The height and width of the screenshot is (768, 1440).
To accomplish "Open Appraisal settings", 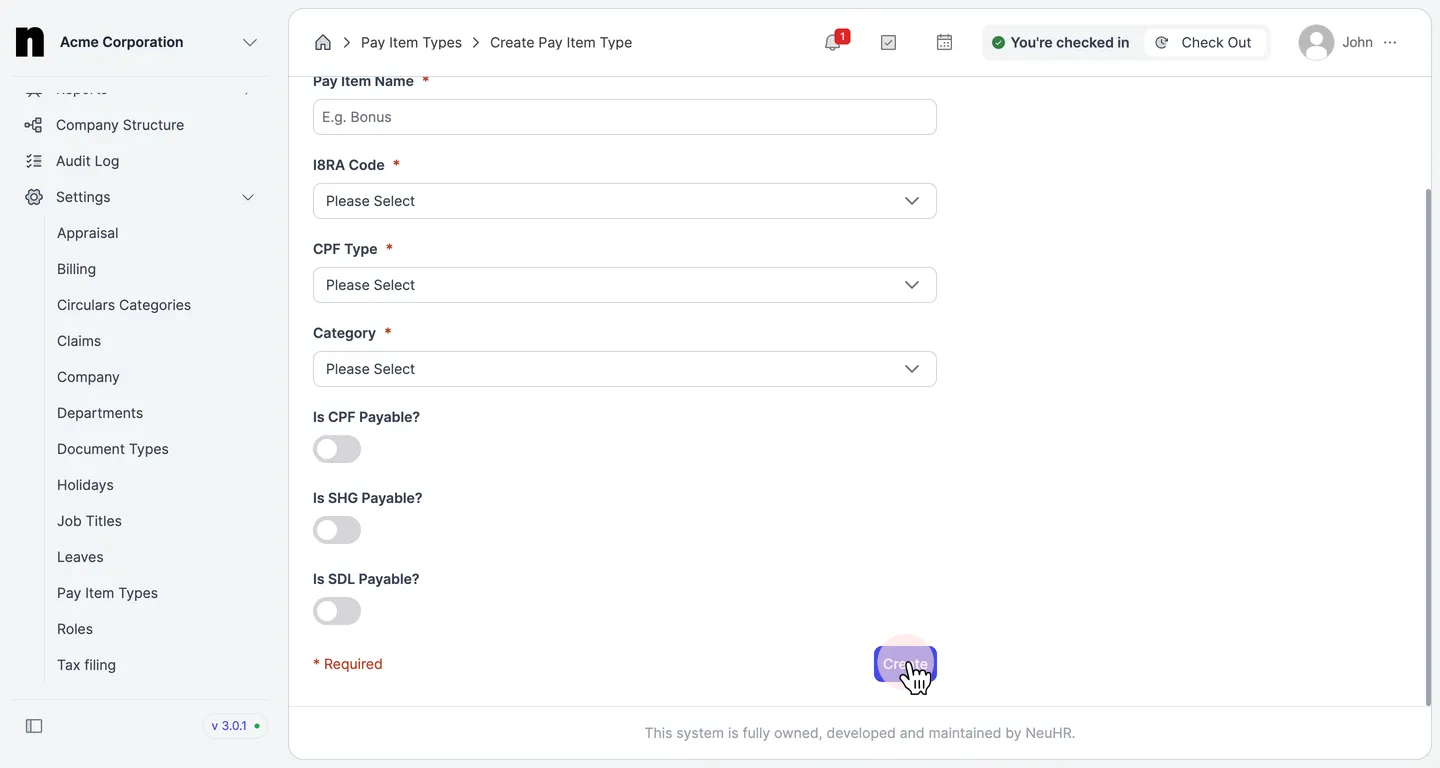I will [x=88, y=233].
